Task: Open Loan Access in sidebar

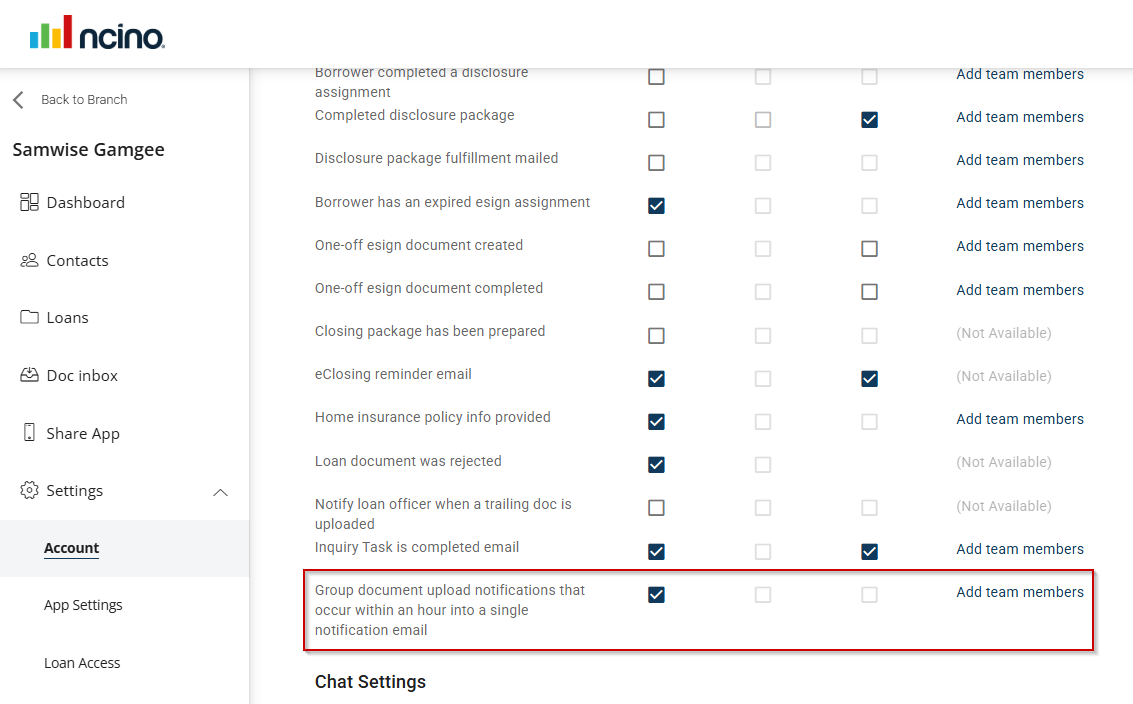Action: click(82, 663)
